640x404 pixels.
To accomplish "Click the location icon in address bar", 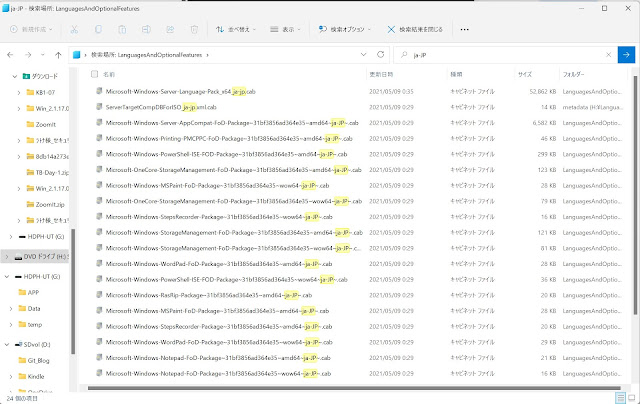I will coord(76,55).
